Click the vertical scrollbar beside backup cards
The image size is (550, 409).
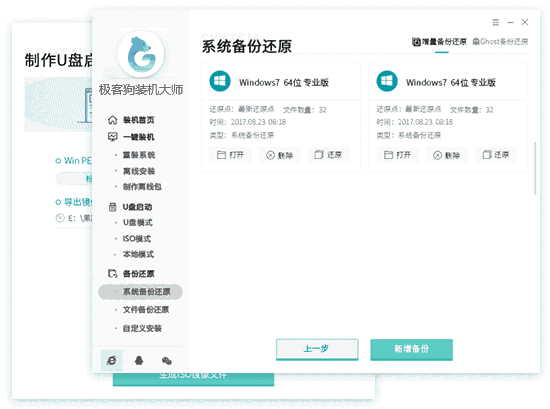[x=535, y=168]
